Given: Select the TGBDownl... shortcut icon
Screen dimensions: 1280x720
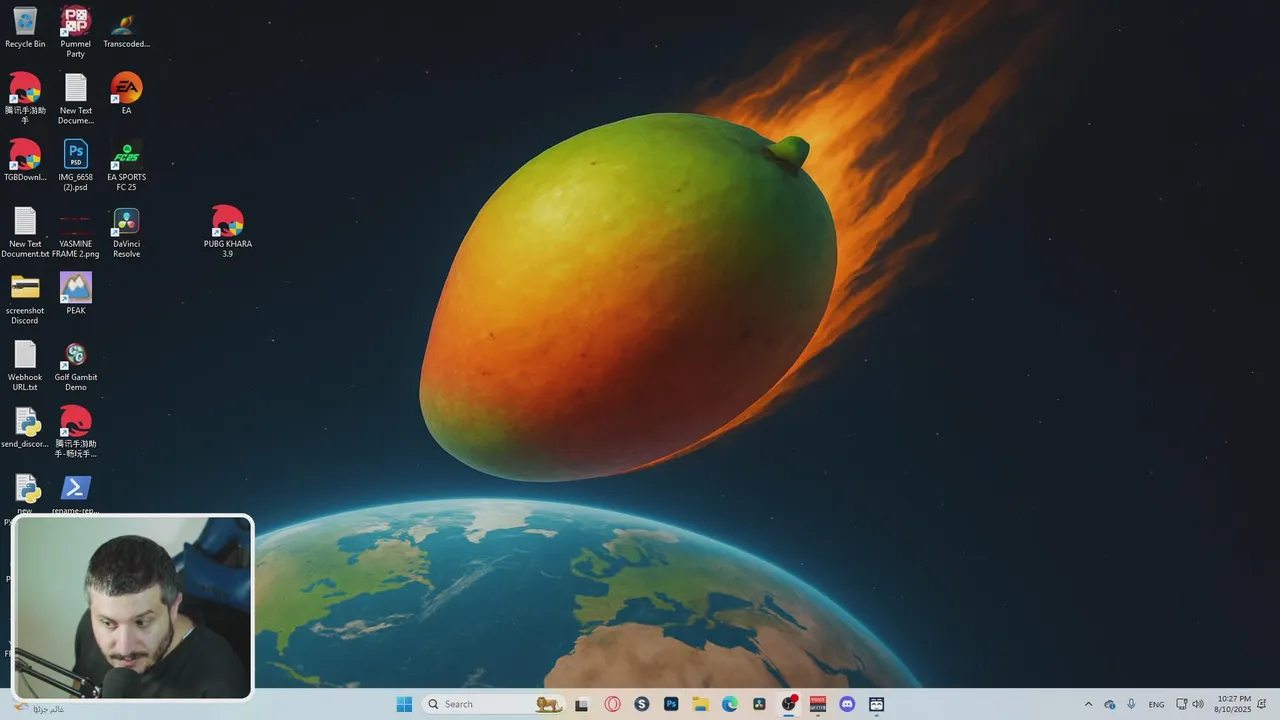Looking at the screenshot, I should [25, 160].
